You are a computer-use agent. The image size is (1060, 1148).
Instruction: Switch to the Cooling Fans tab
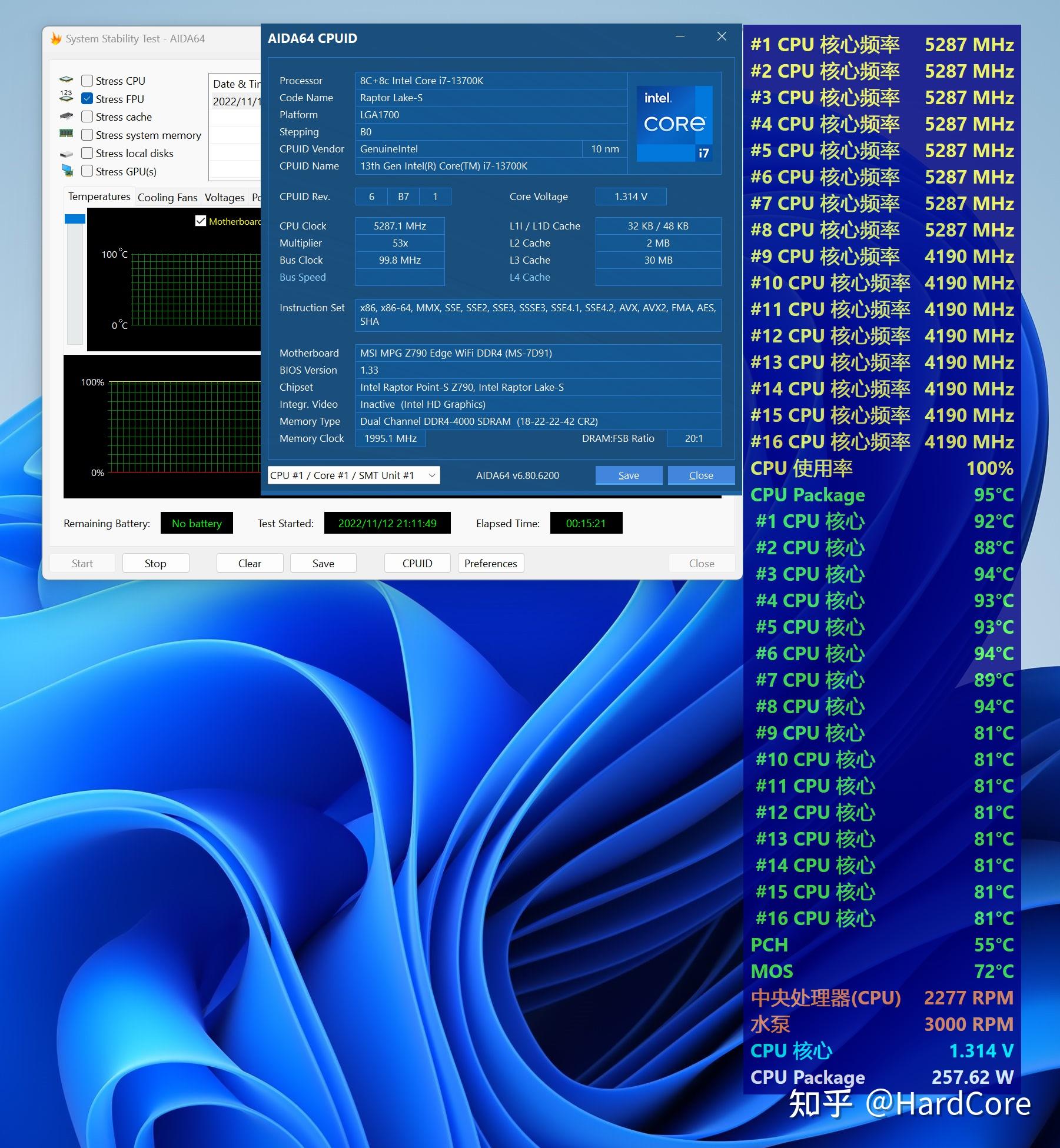click(x=167, y=198)
